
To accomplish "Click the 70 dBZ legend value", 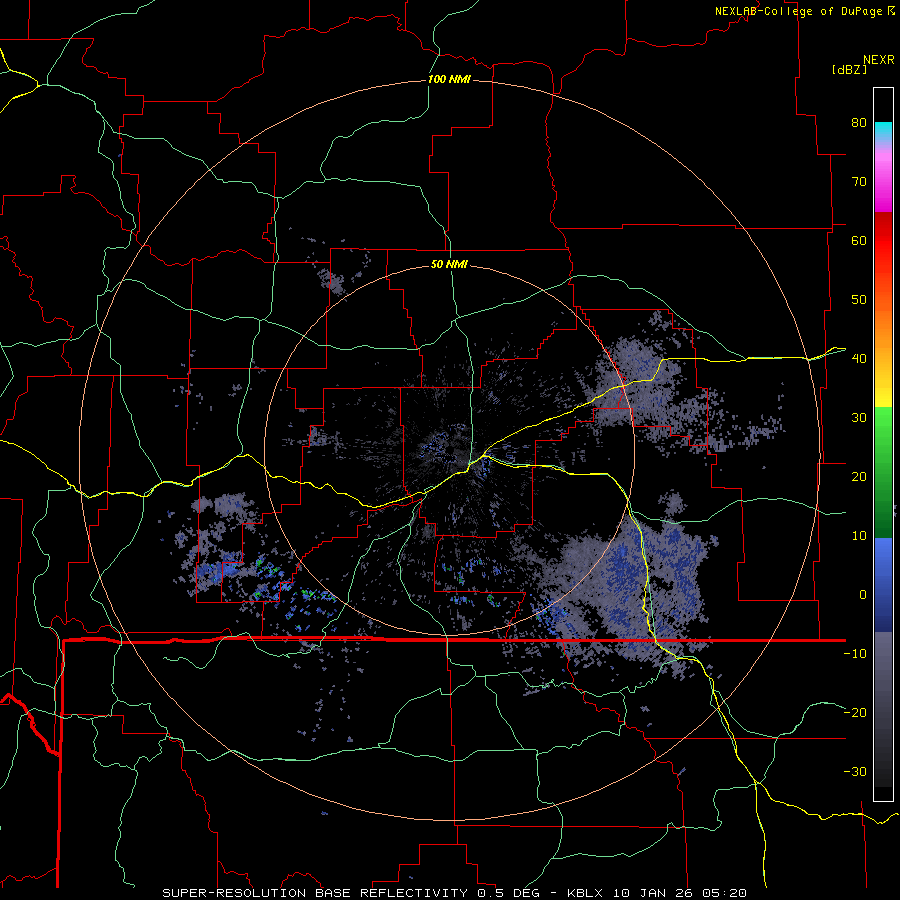I will 859,181.
